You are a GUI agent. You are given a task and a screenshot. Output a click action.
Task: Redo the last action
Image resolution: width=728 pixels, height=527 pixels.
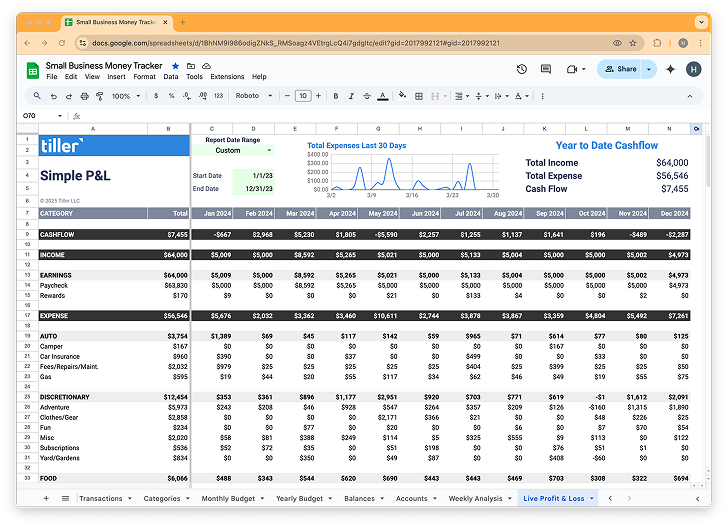[x=69, y=96]
